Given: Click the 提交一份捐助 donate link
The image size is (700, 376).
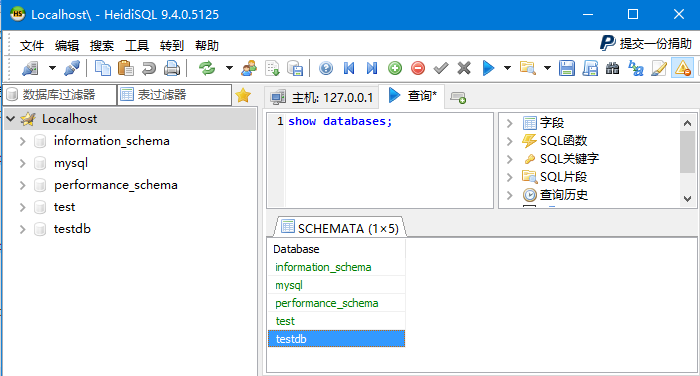Looking at the screenshot, I should [x=646, y=43].
